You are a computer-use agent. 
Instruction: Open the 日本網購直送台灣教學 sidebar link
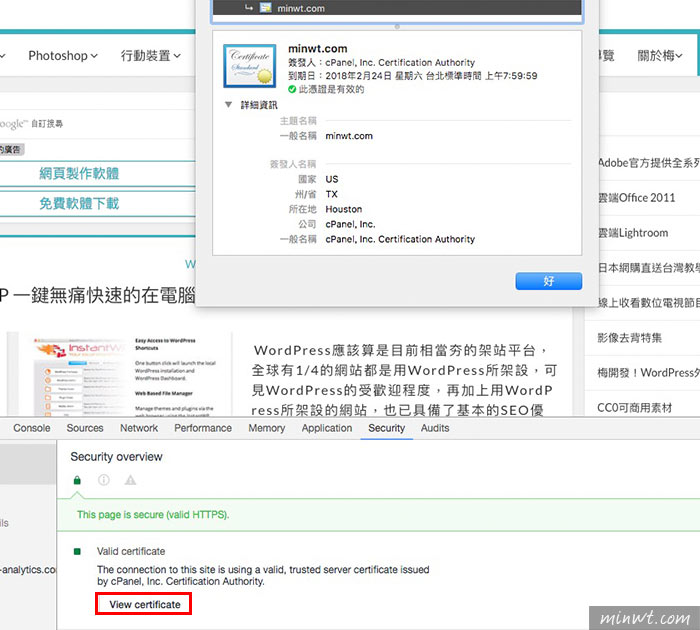tap(649, 268)
